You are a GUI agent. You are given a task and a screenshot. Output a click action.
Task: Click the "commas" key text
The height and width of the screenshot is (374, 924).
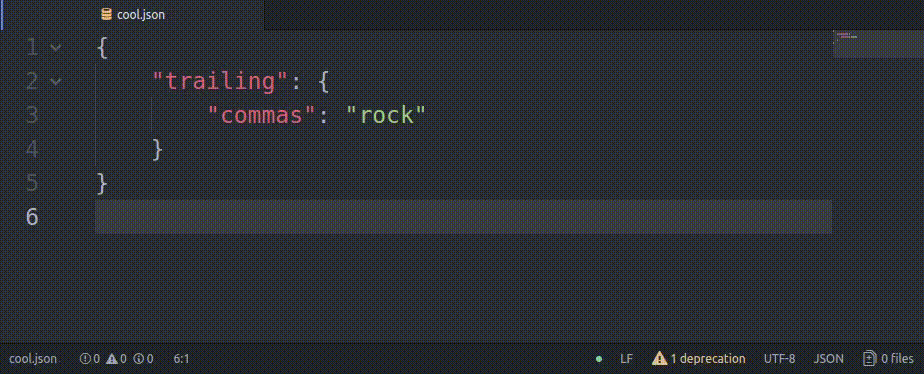(263, 115)
